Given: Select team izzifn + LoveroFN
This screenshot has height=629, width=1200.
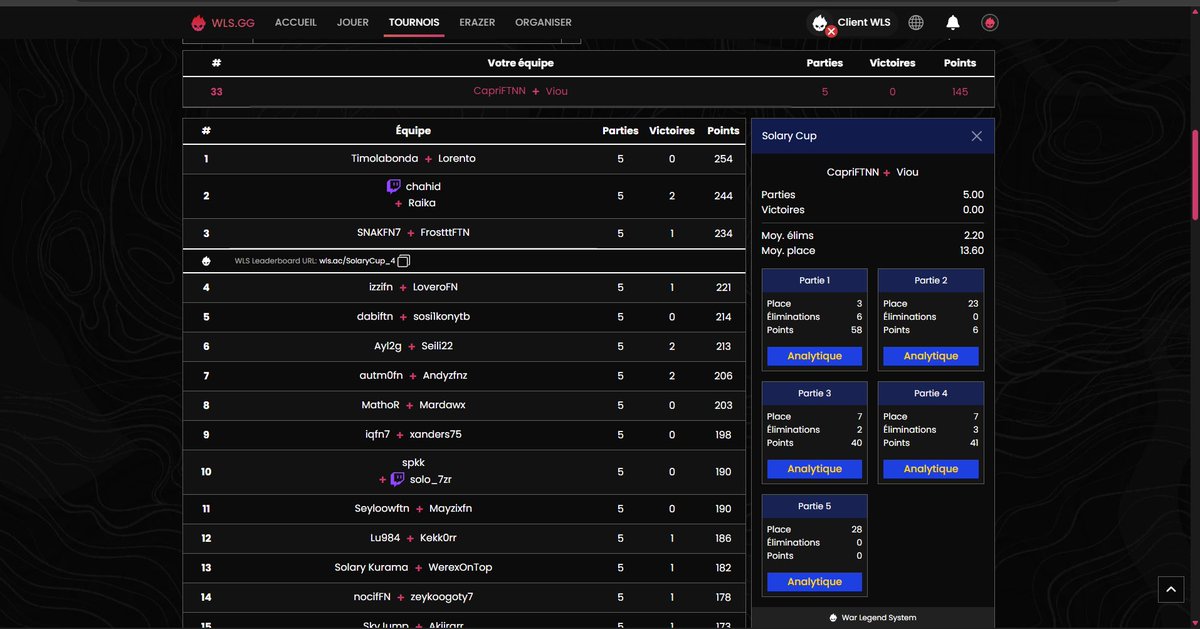Looking at the screenshot, I should click(464, 288).
